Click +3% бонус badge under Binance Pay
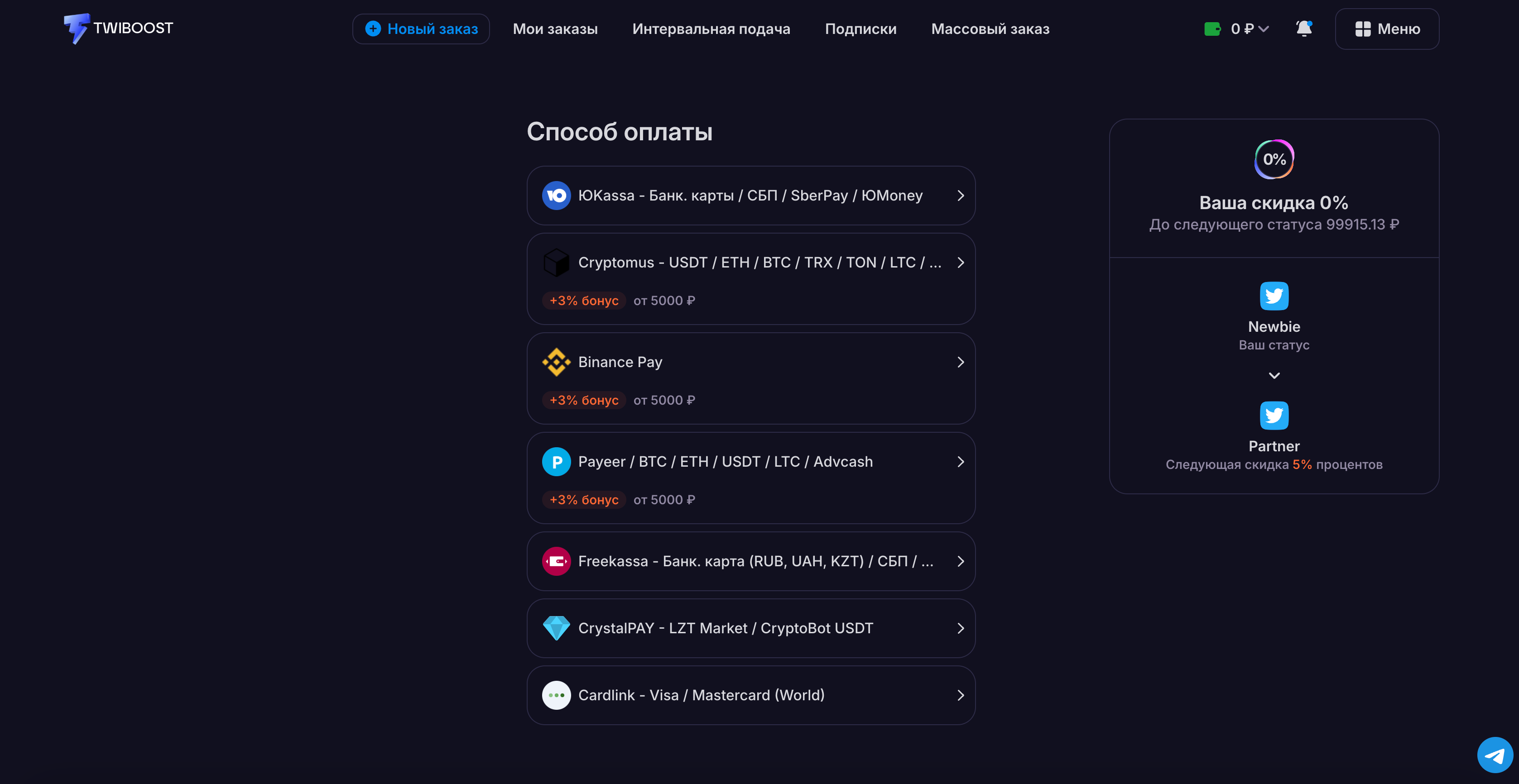The height and width of the screenshot is (784, 1519). pyautogui.click(x=584, y=400)
